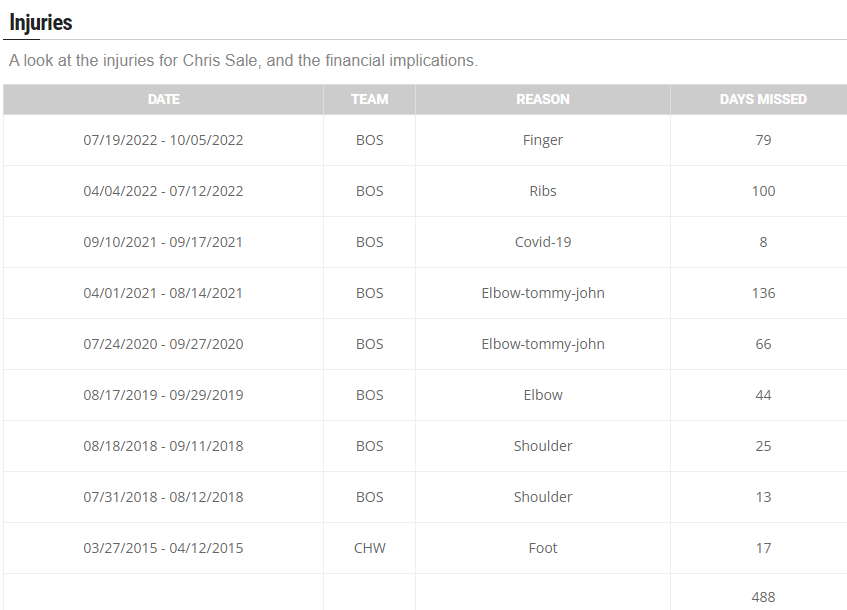Click the DATE column header

pos(164,99)
